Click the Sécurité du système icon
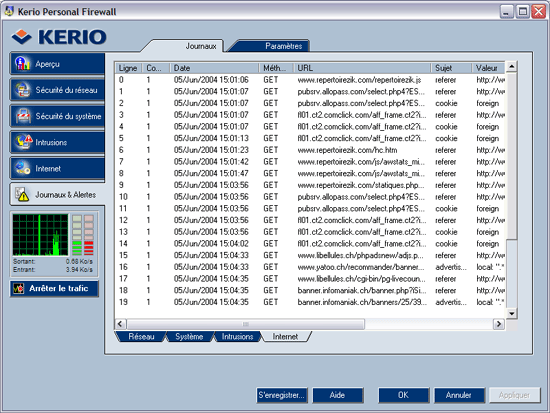 pos(24,116)
